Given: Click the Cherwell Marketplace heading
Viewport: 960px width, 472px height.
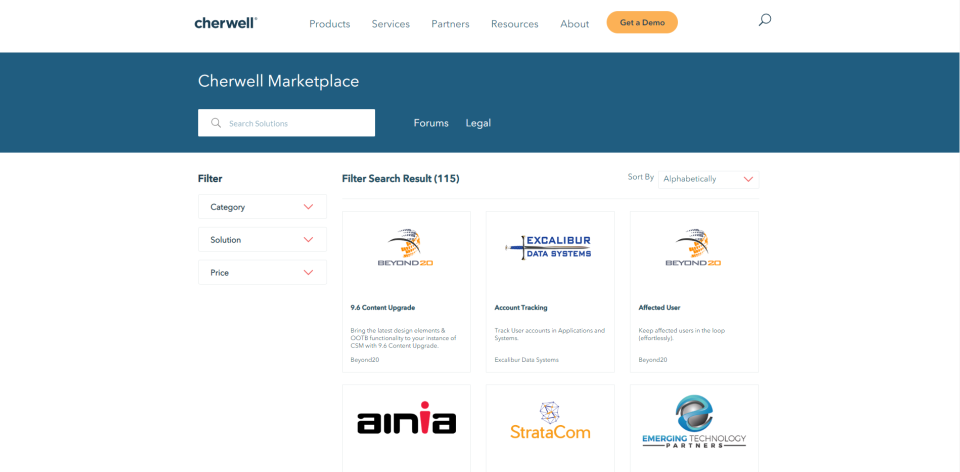Looking at the screenshot, I should tap(279, 81).
